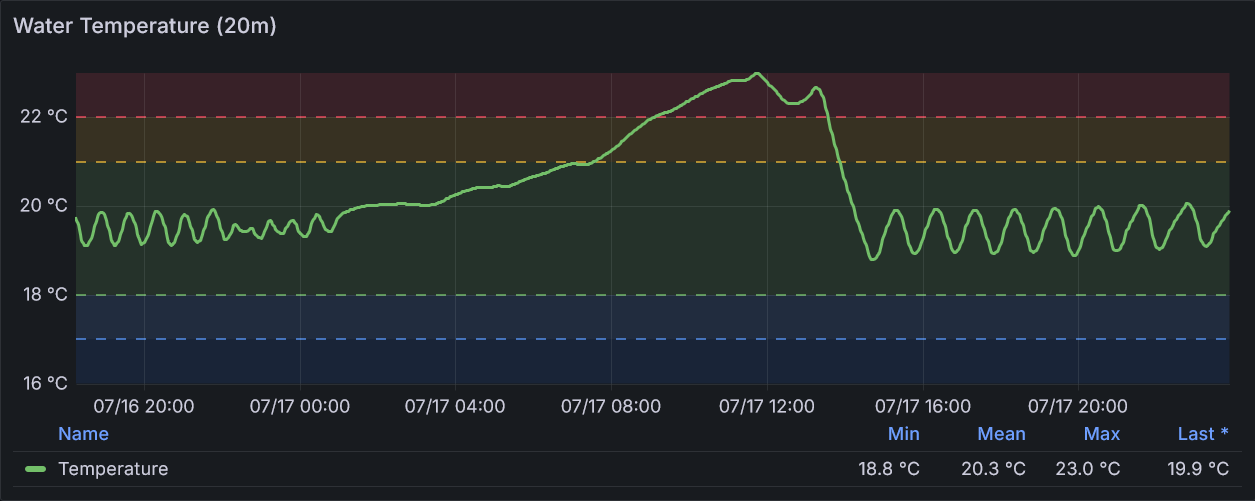Open the Water Temperature (20m) panel title menu

(145, 26)
